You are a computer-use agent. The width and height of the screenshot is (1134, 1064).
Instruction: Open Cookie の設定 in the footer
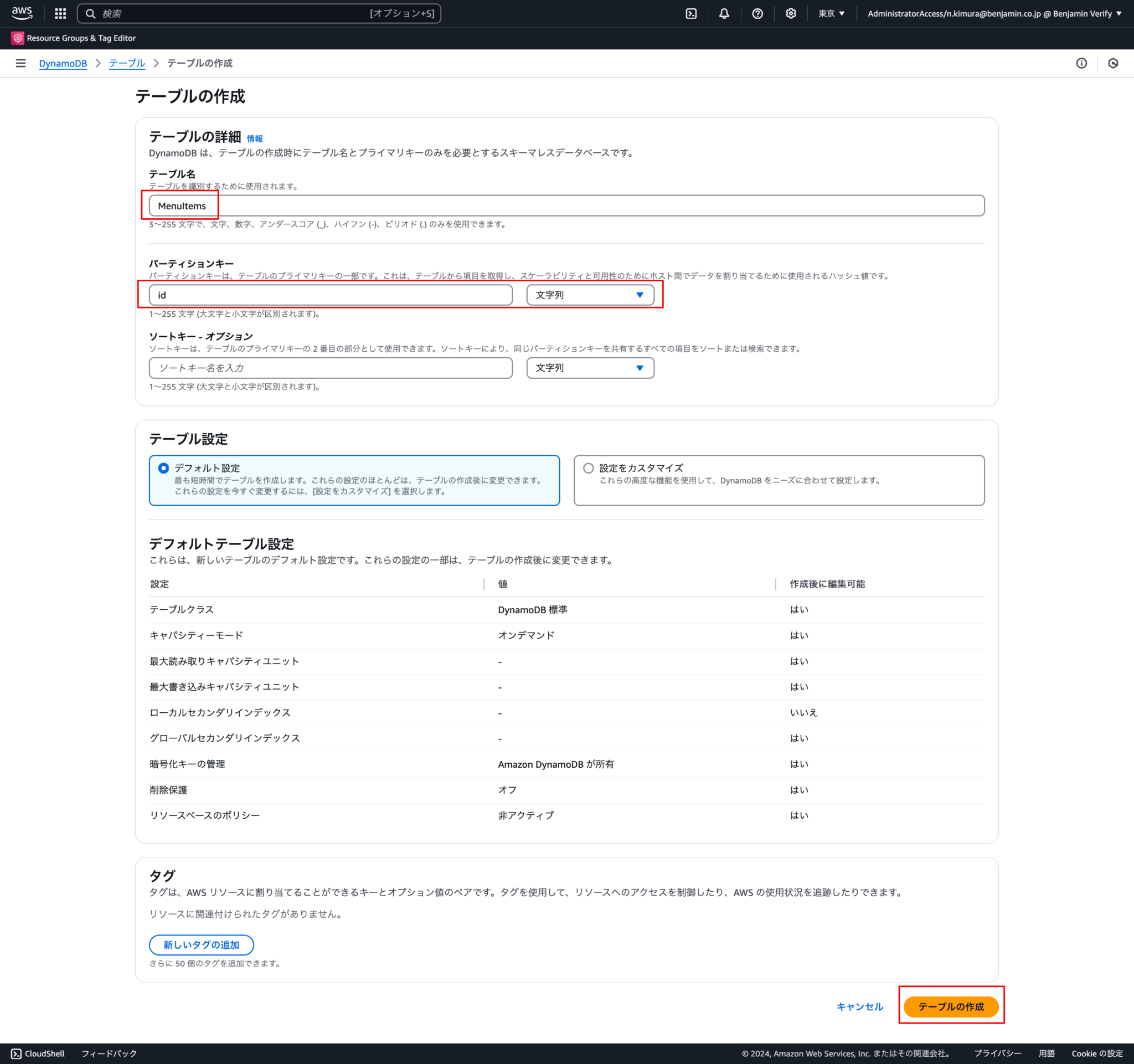1096,1053
